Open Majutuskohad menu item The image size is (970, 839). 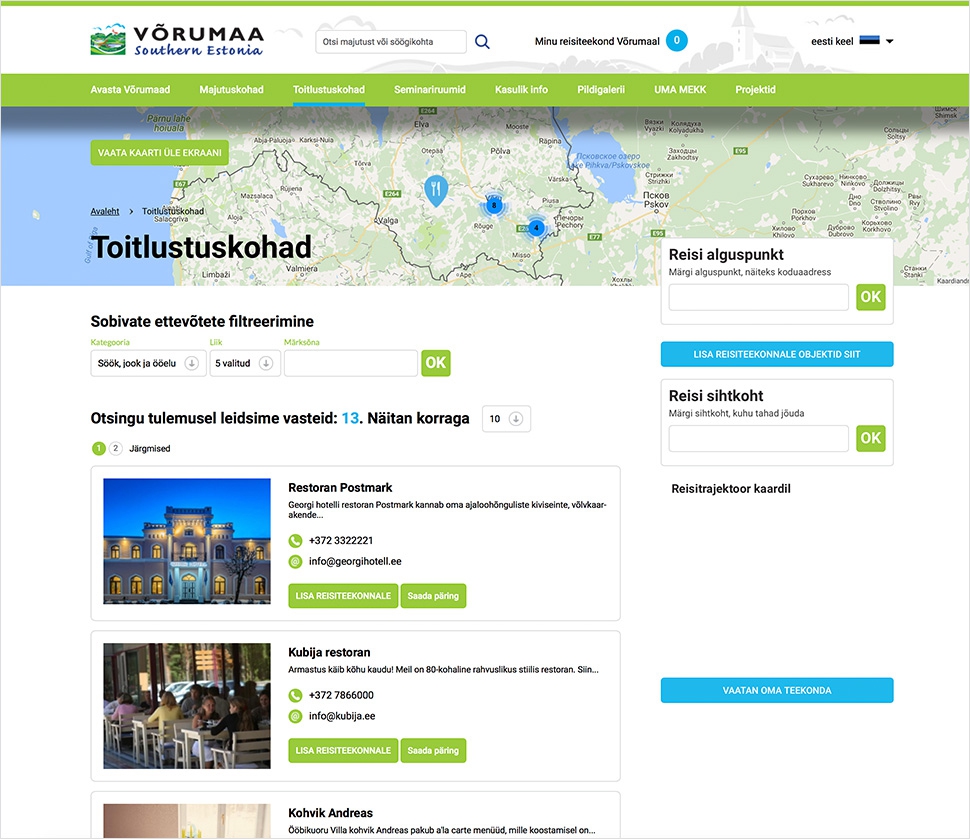(231, 90)
